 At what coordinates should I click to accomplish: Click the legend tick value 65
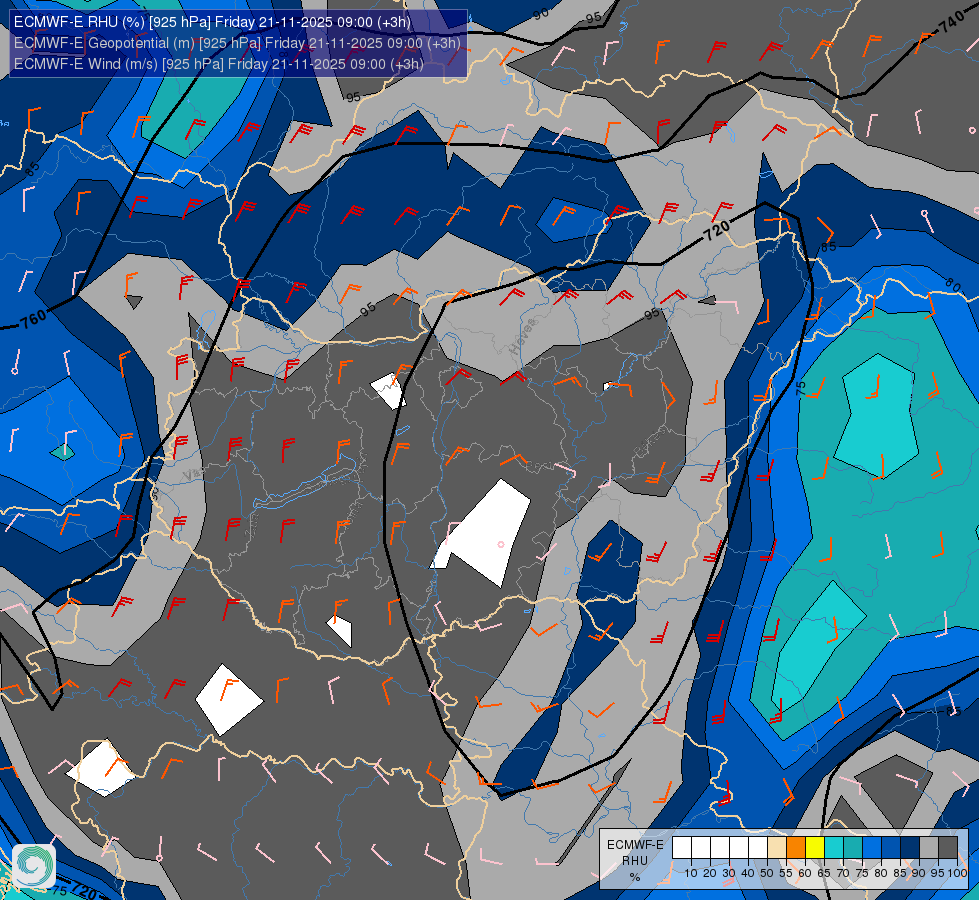pos(824,873)
